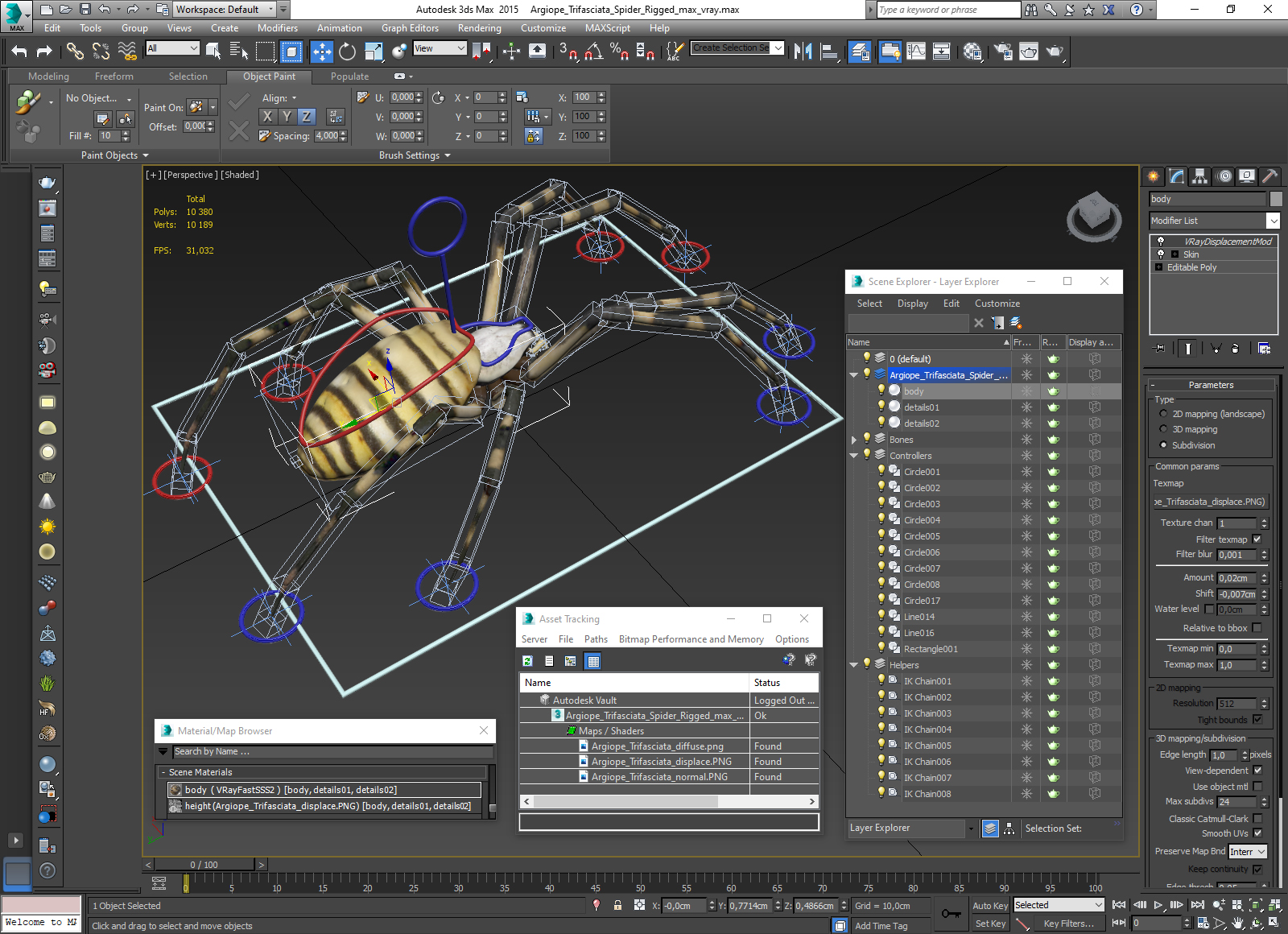The width and height of the screenshot is (1288, 934).
Task: Open the Modifier List dropdown
Action: (x=1215, y=221)
